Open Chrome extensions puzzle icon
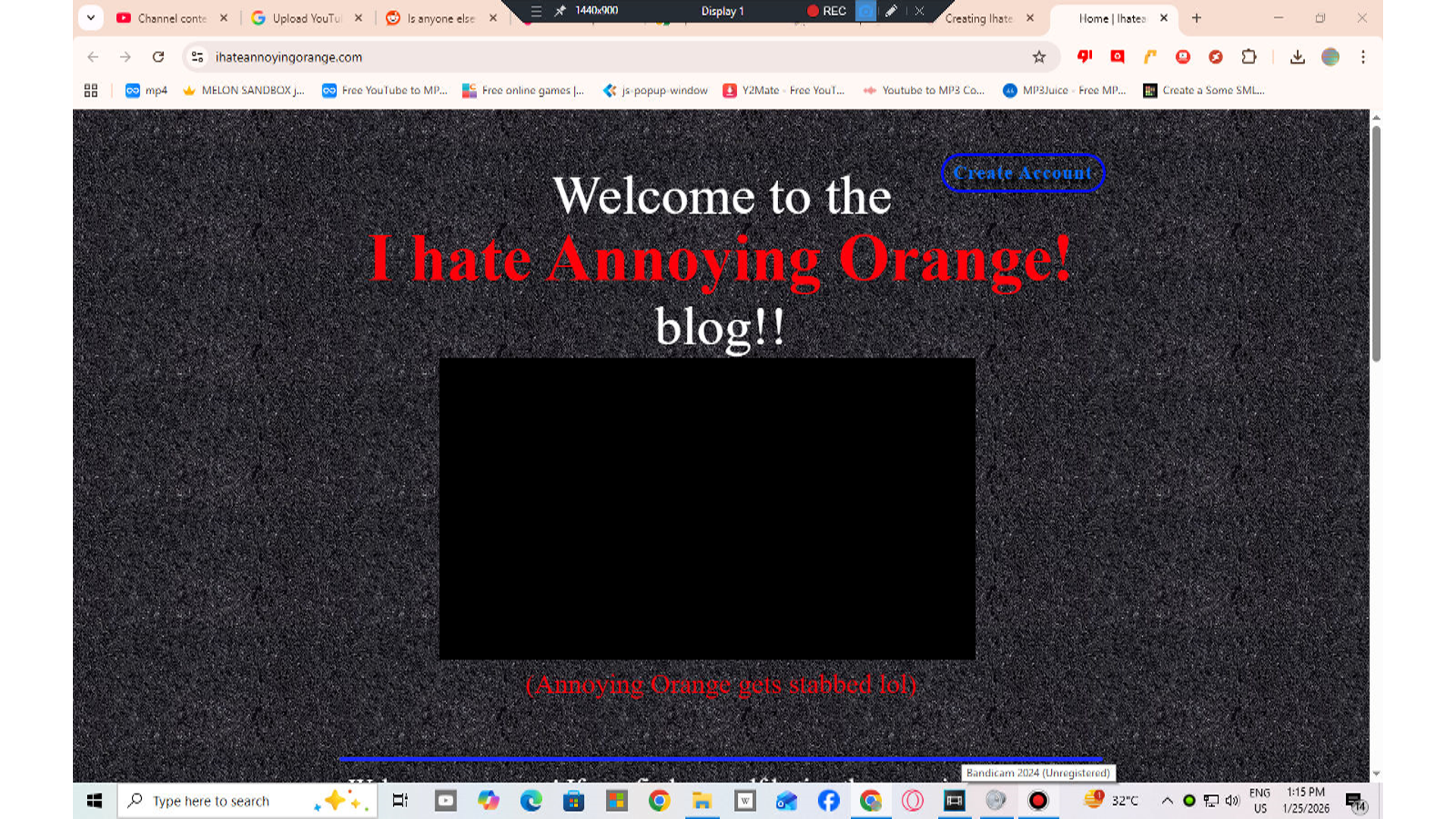This screenshot has width=1456, height=819. tap(1249, 57)
